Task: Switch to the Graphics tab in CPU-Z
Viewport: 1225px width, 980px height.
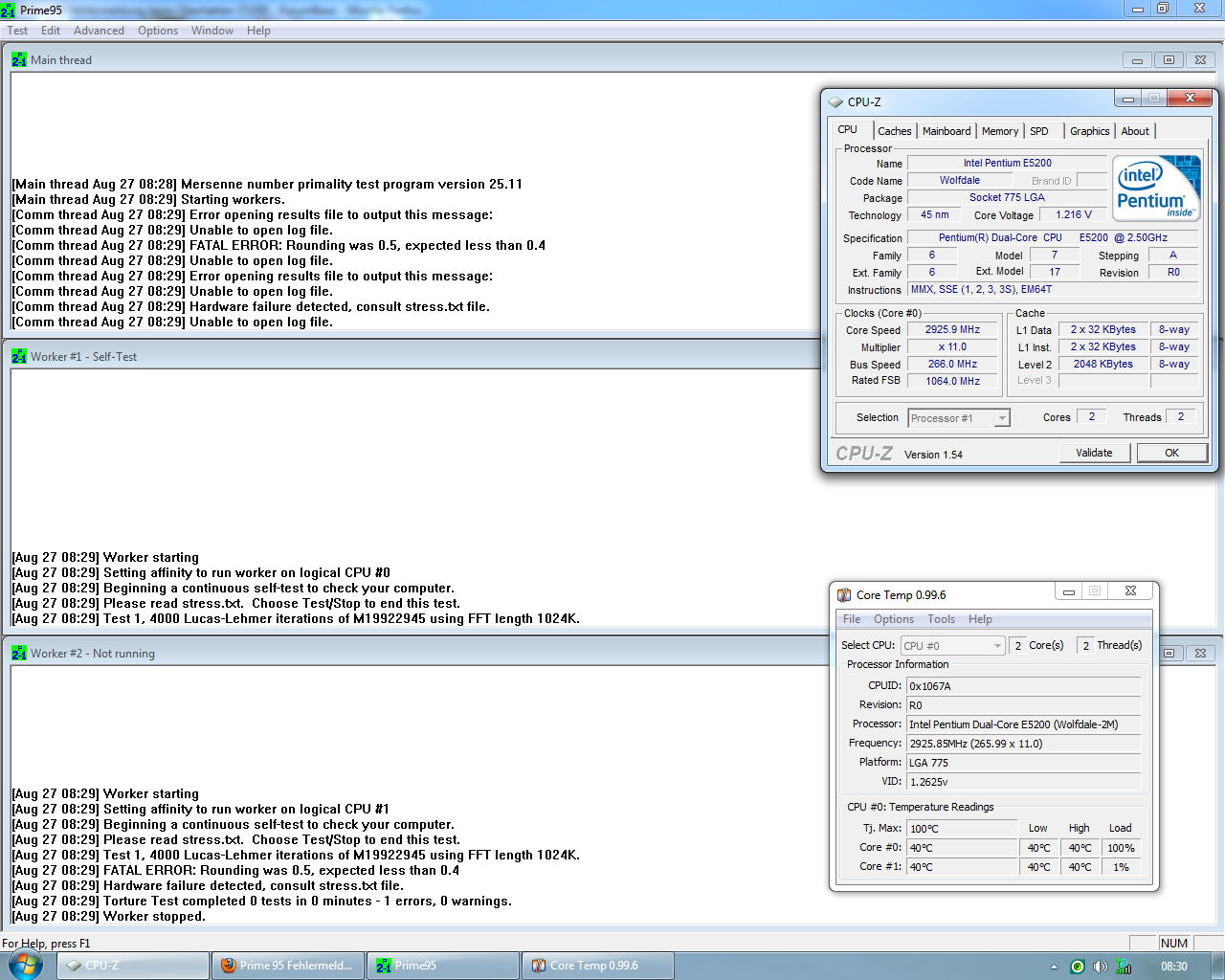Action: coord(1090,131)
